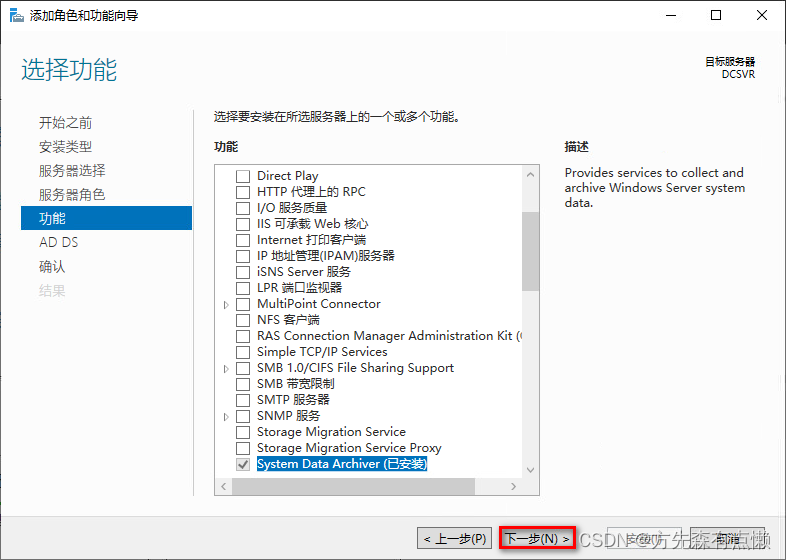The image size is (786, 560).
Task: Open the 服务器角色 step
Action: click(72, 195)
